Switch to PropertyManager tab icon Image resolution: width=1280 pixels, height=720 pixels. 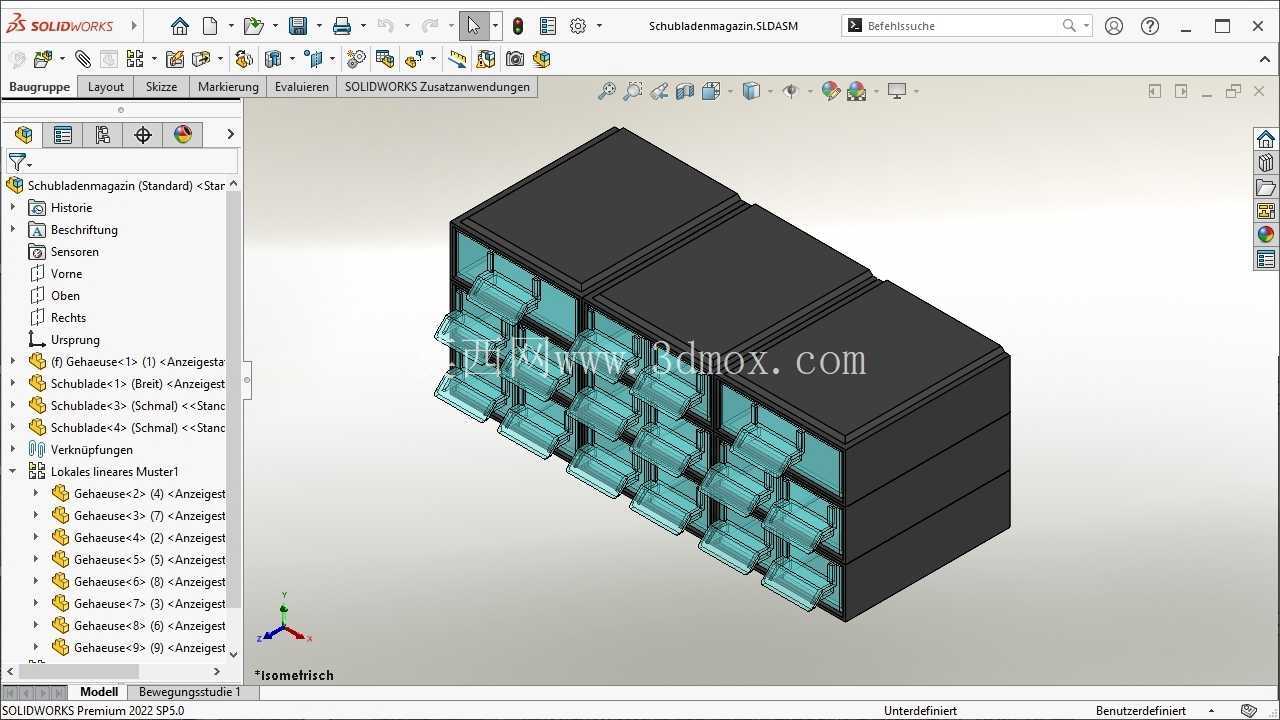(63, 134)
